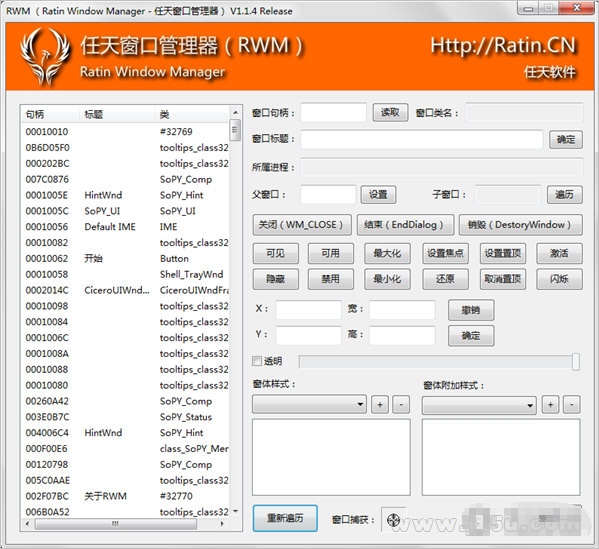Select the 关于RWM row

125,496
